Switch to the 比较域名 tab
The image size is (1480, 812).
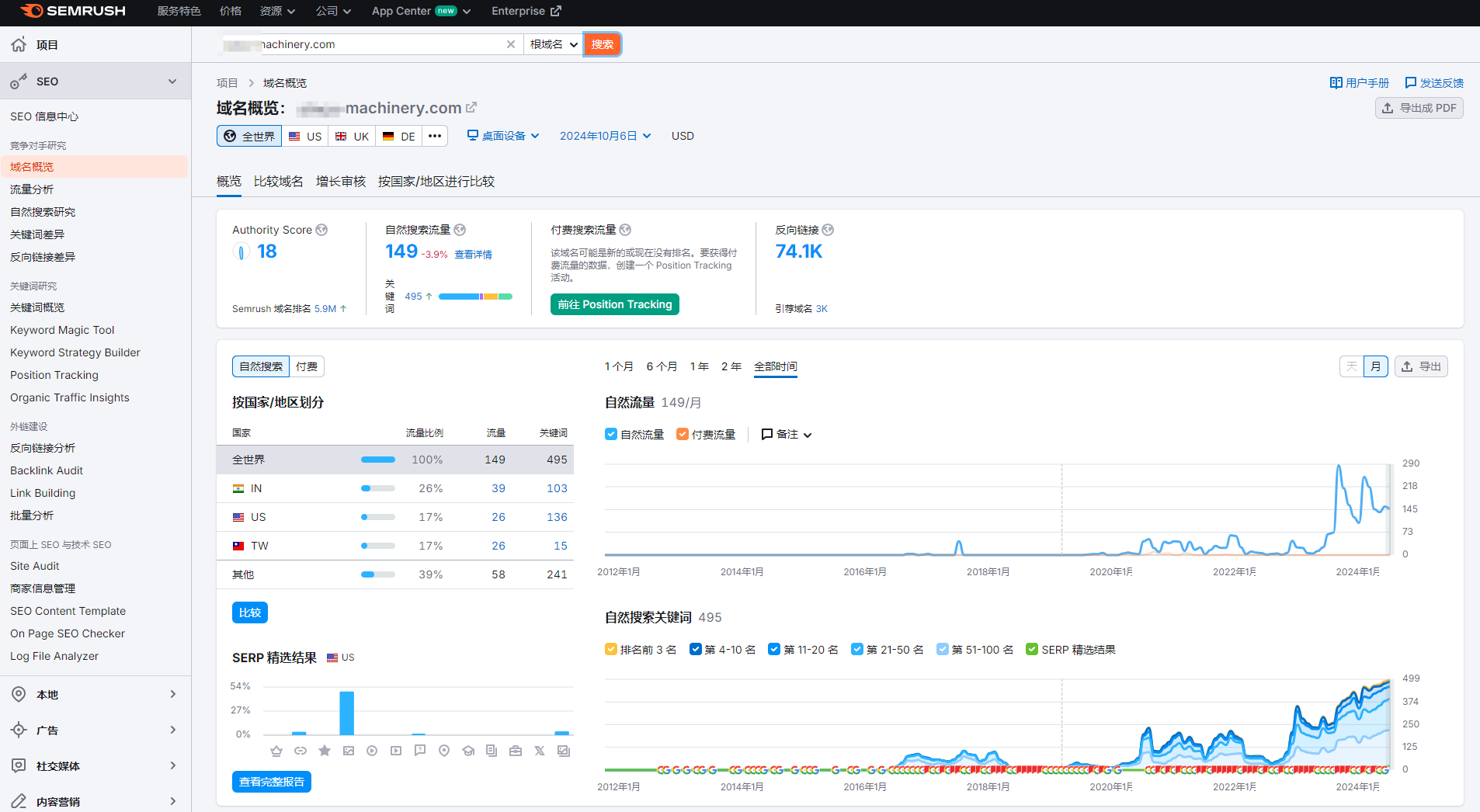pyautogui.click(x=279, y=181)
